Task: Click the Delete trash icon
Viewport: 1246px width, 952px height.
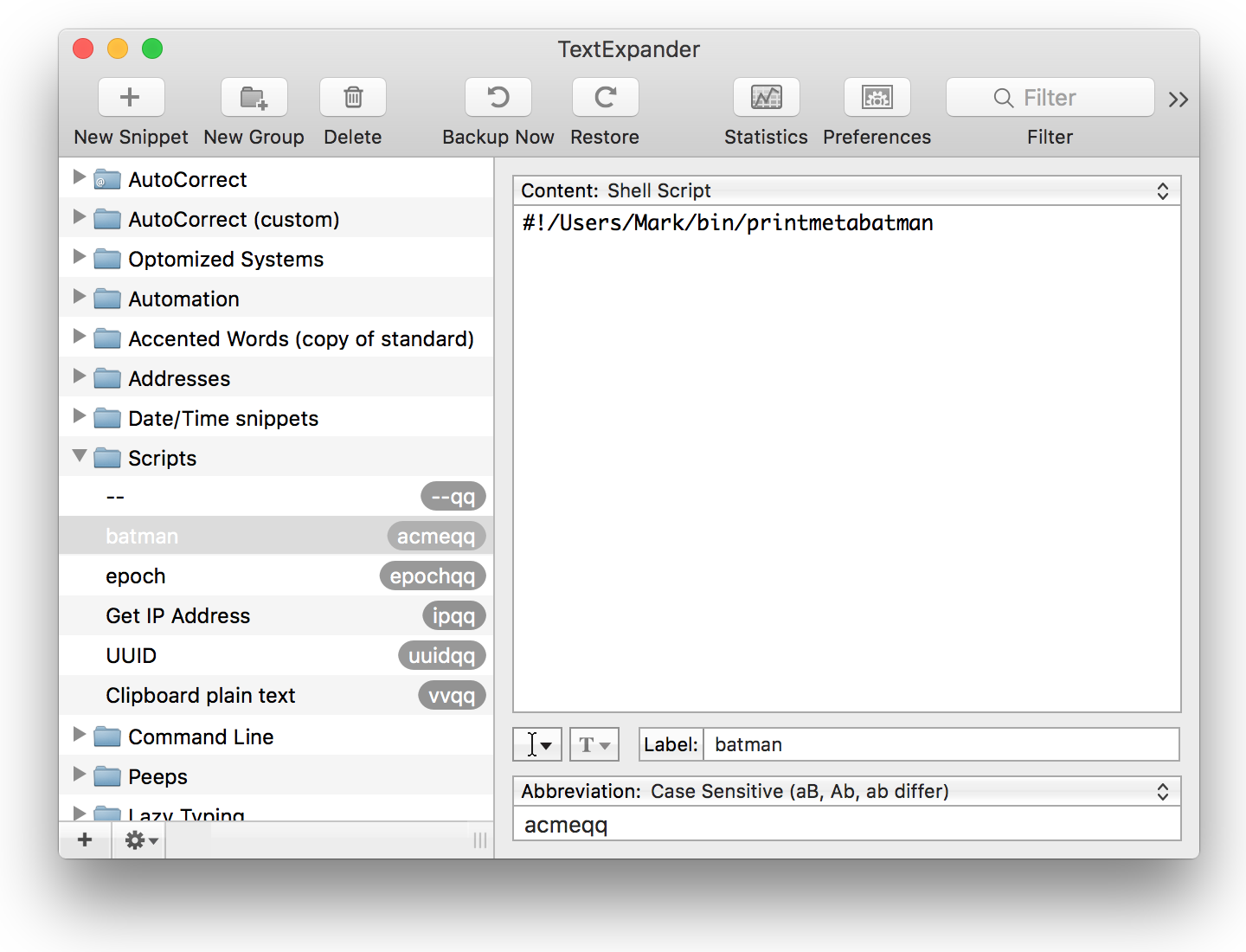Action: point(353,97)
